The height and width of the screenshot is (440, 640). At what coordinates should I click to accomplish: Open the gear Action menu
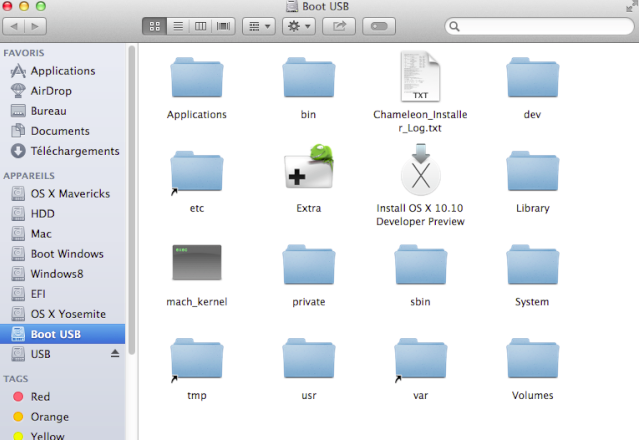298,27
